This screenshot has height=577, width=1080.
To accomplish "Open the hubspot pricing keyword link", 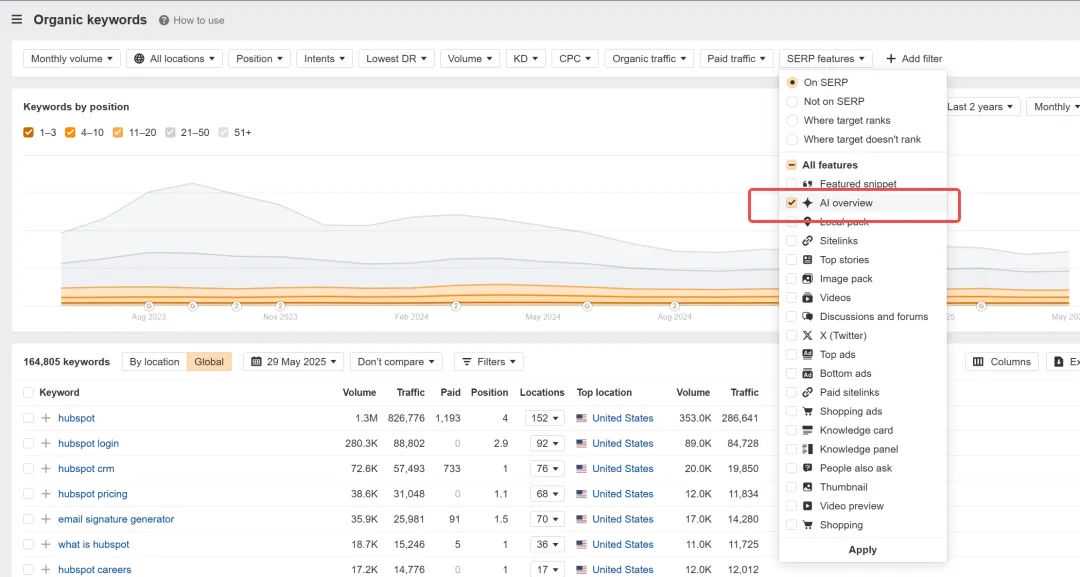I will [x=92, y=494].
